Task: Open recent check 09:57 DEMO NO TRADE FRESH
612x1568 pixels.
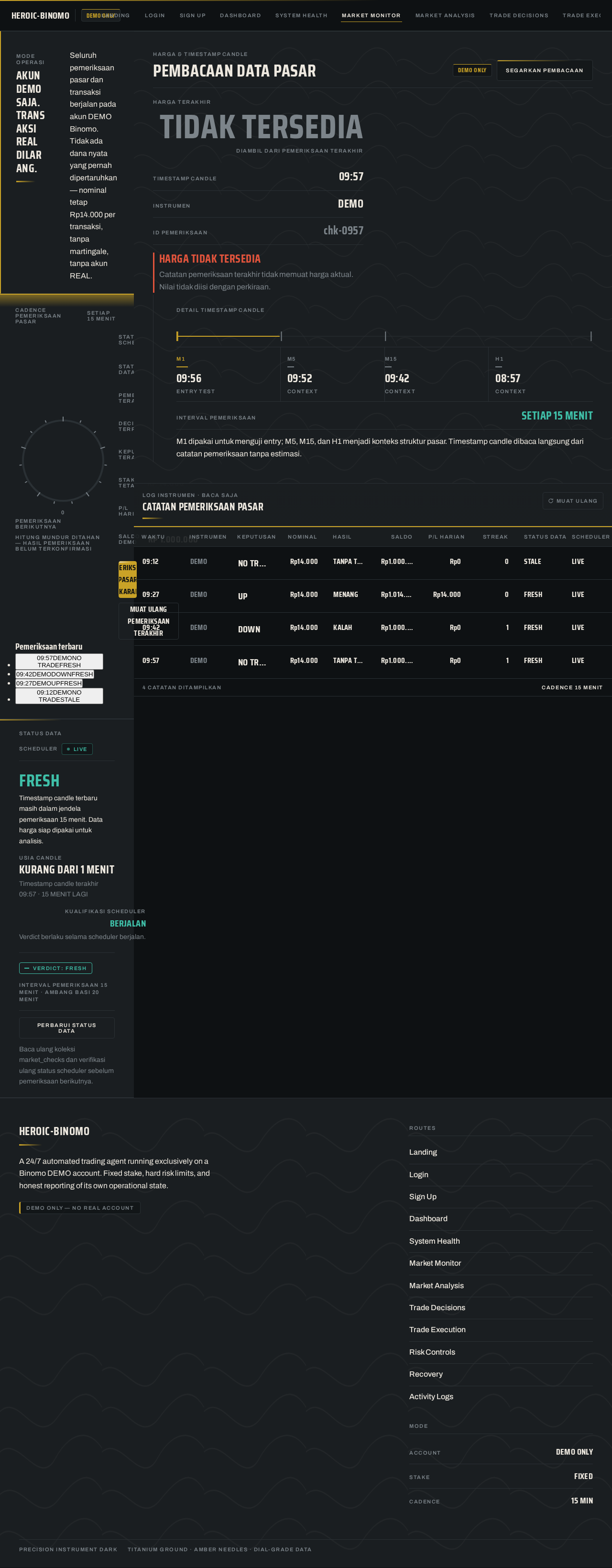Action: 59,662
